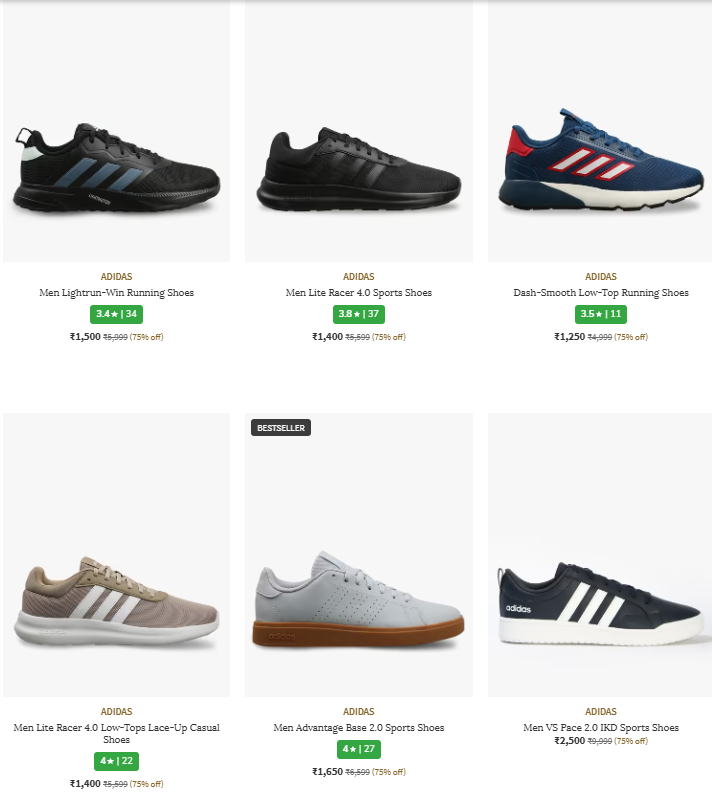Click the 4 star rating with 27 reviews
This screenshot has height=798, width=712.
pos(359,749)
